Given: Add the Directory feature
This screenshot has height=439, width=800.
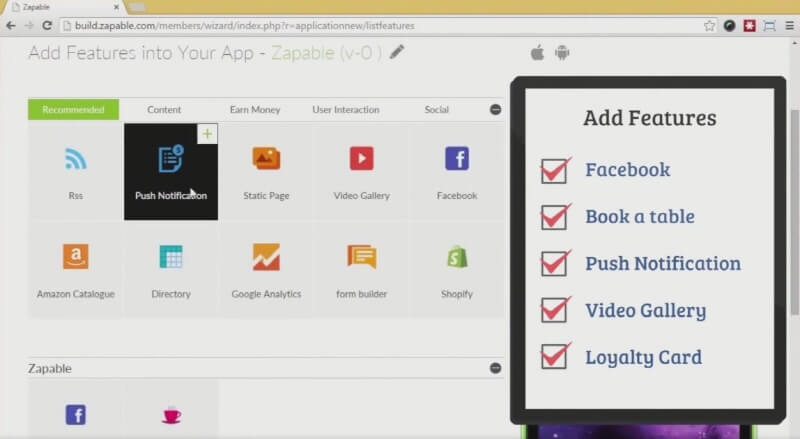Looking at the screenshot, I should coord(171,270).
